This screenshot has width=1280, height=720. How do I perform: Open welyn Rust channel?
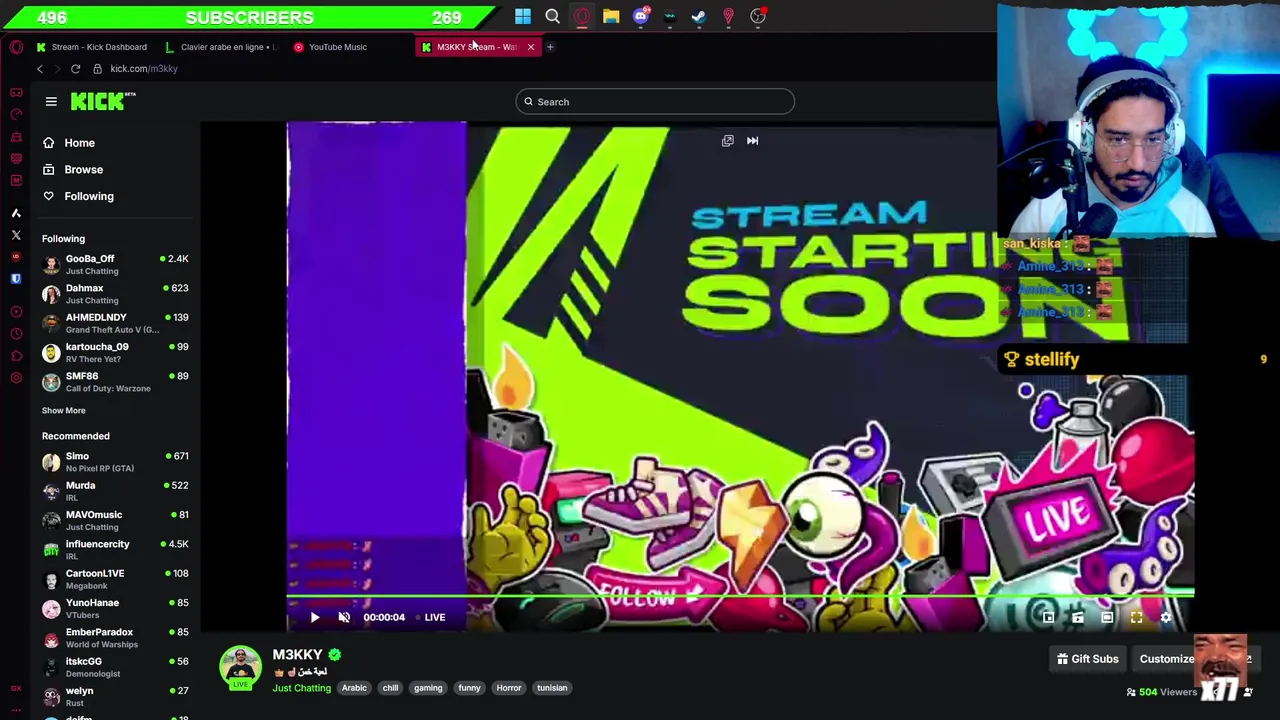[115, 696]
